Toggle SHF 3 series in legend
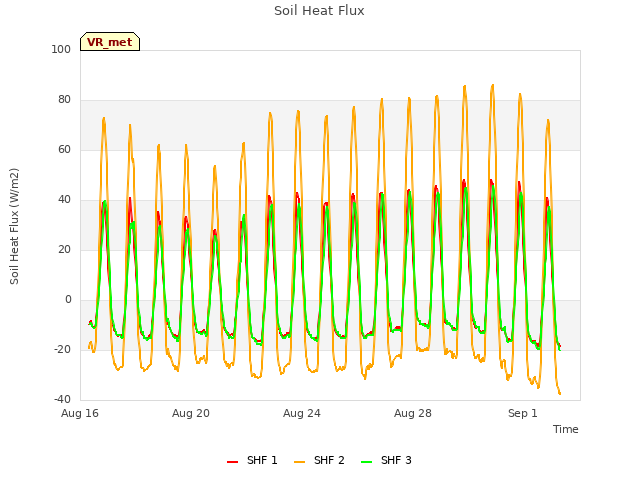640x480 pixels. (x=387, y=460)
